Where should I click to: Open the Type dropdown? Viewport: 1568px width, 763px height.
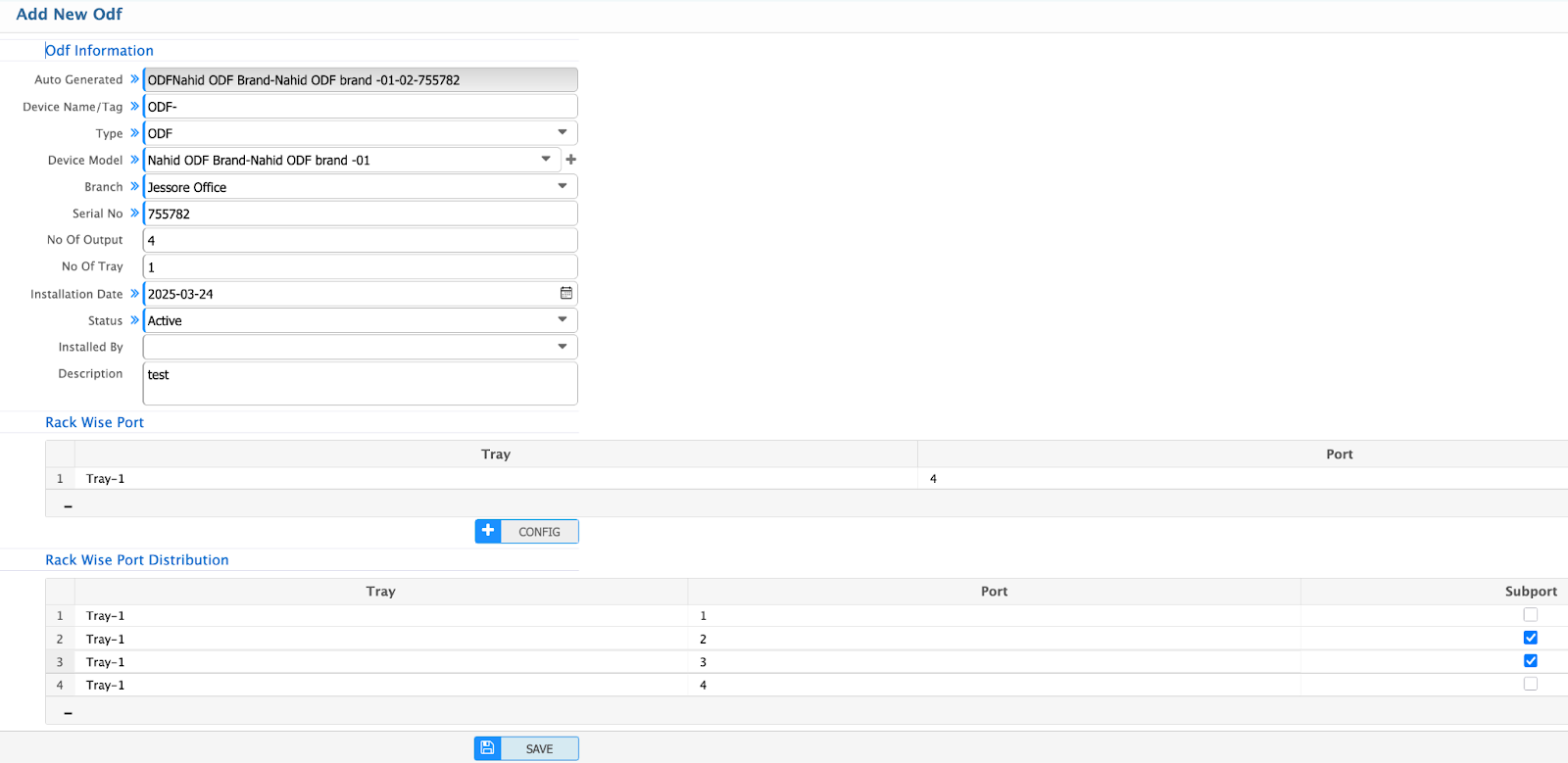click(563, 133)
